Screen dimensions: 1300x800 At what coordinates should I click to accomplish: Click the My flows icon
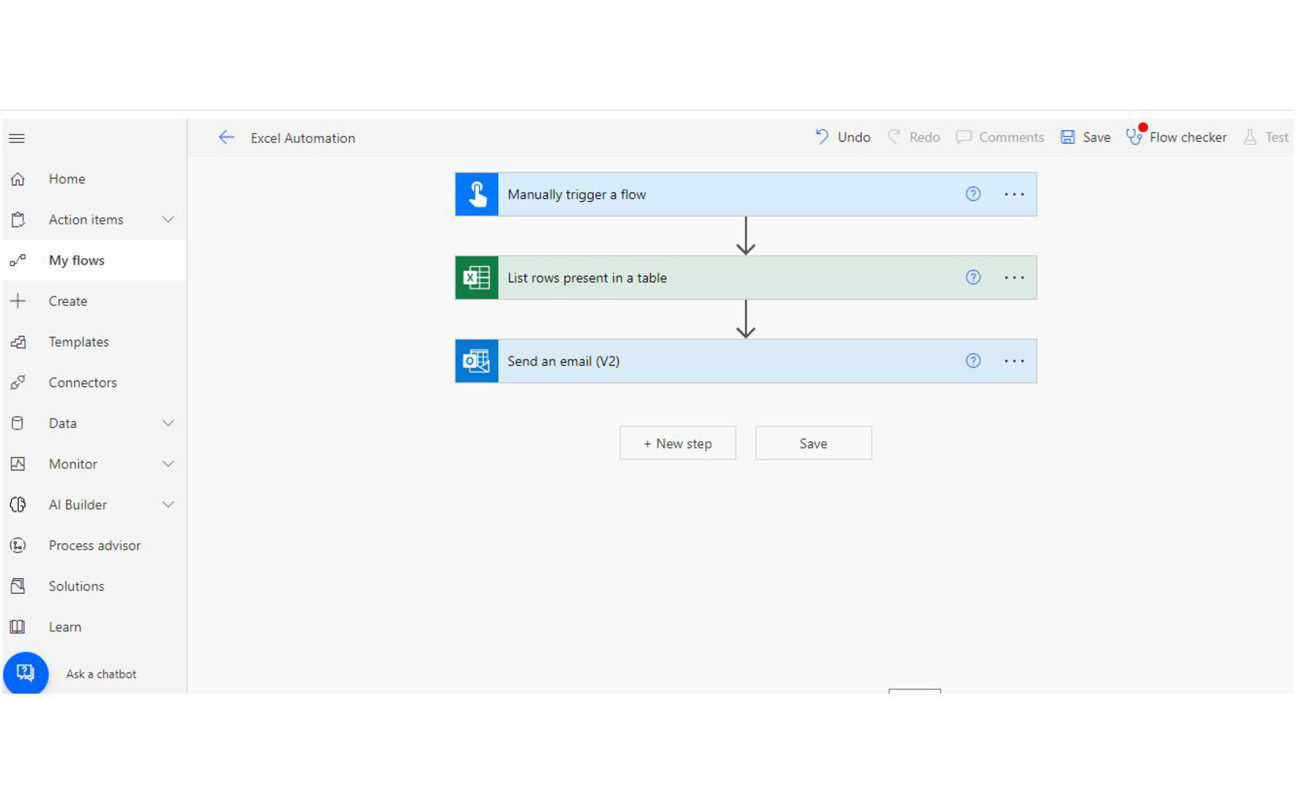tap(18, 261)
